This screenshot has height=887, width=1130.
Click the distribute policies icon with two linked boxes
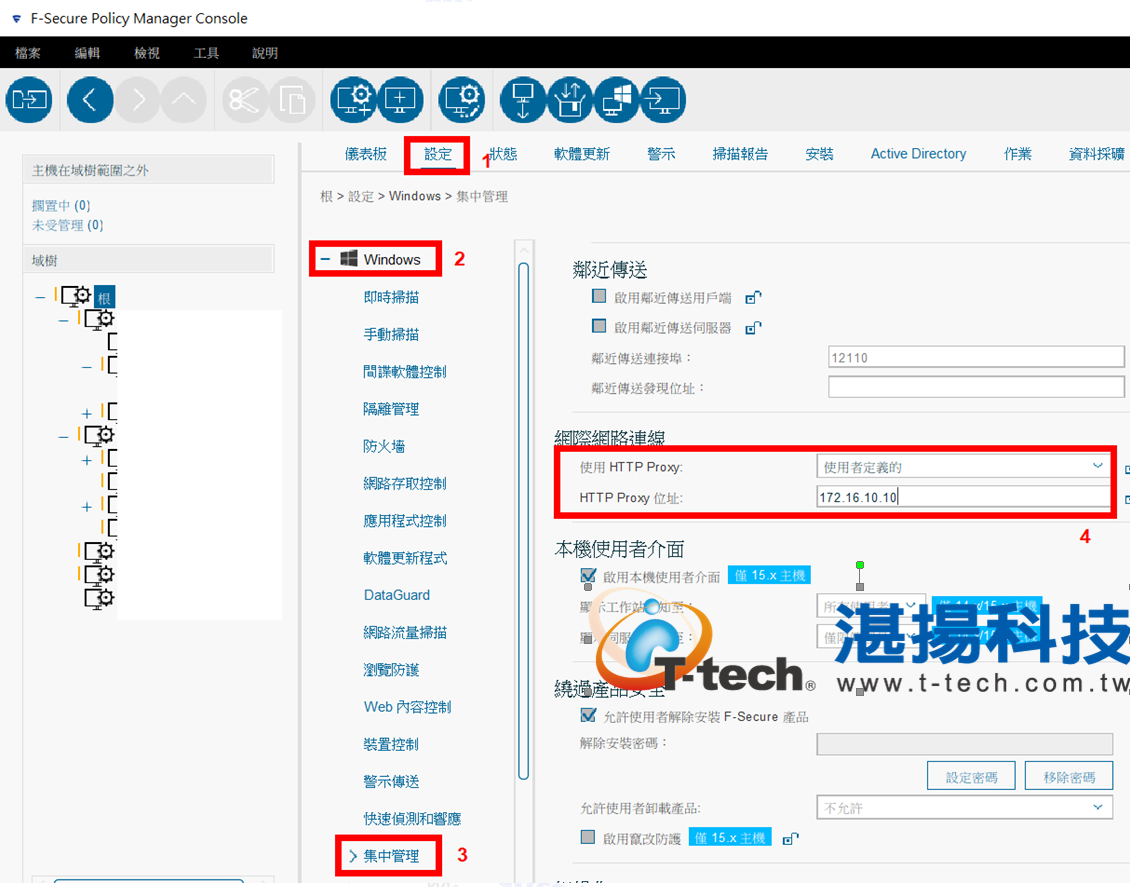pyautogui.click(x=29, y=99)
